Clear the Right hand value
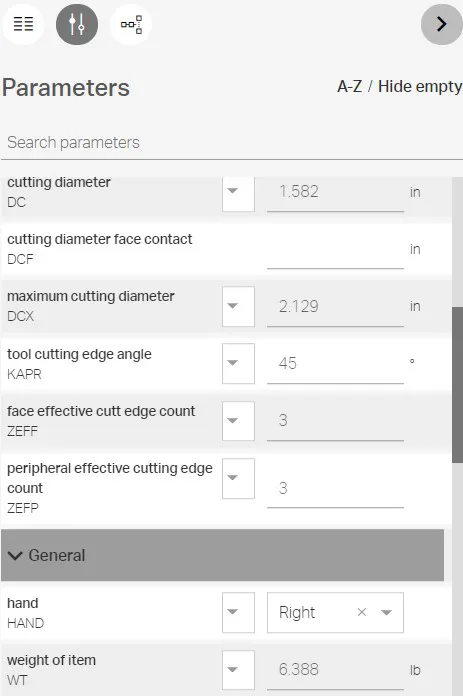This screenshot has width=463, height=696. 362,612
